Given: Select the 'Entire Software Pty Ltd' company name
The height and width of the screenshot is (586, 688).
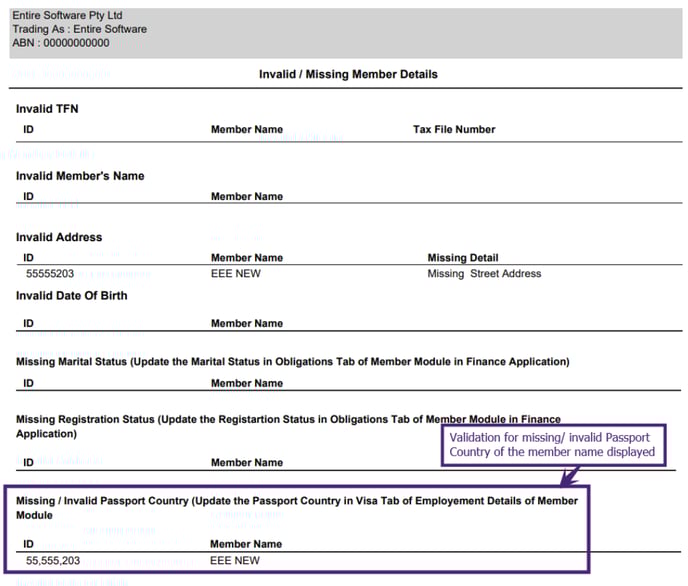Looking at the screenshot, I should pyautogui.click(x=67, y=15).
